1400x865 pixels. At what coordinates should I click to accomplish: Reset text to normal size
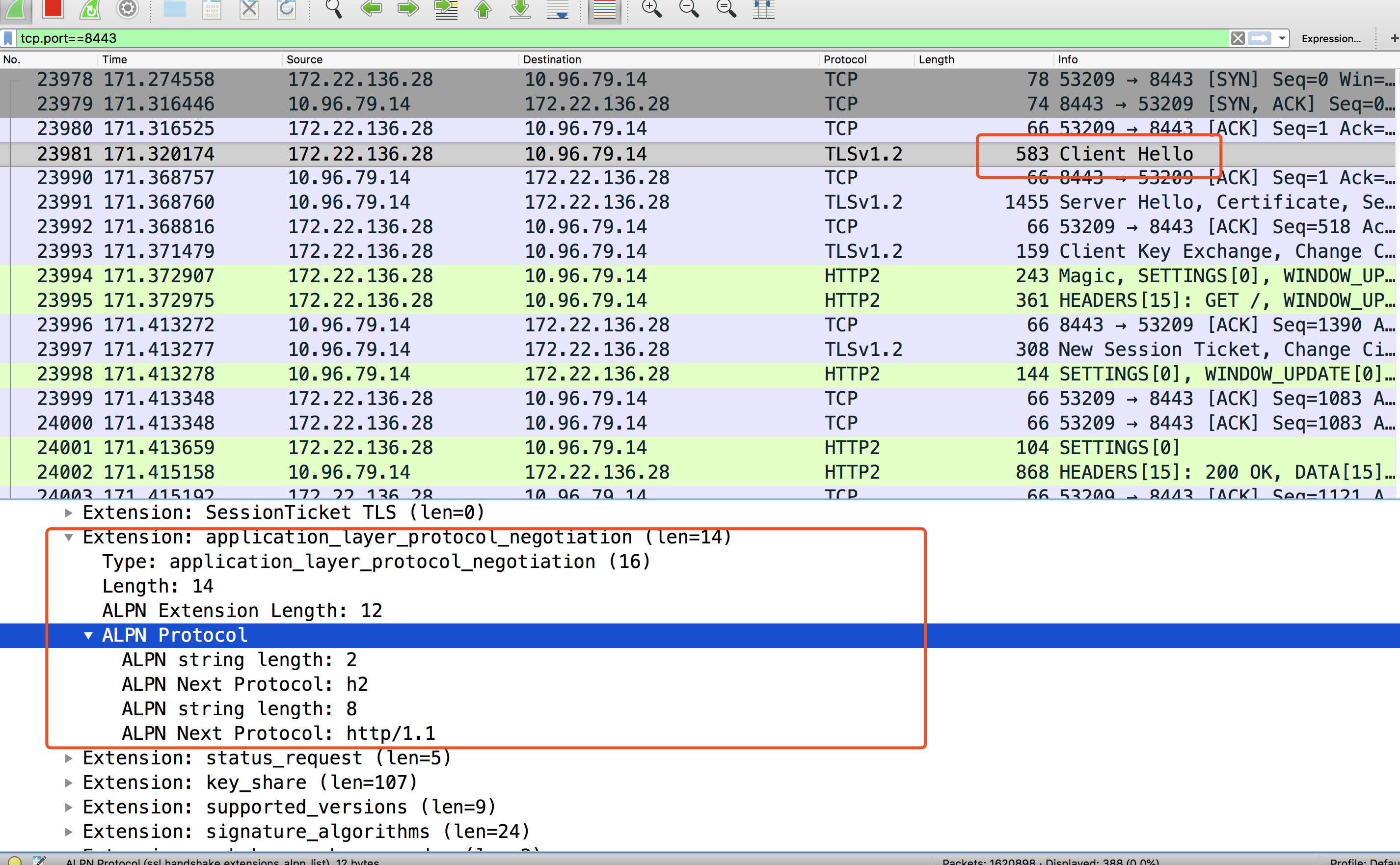(727, 8)
